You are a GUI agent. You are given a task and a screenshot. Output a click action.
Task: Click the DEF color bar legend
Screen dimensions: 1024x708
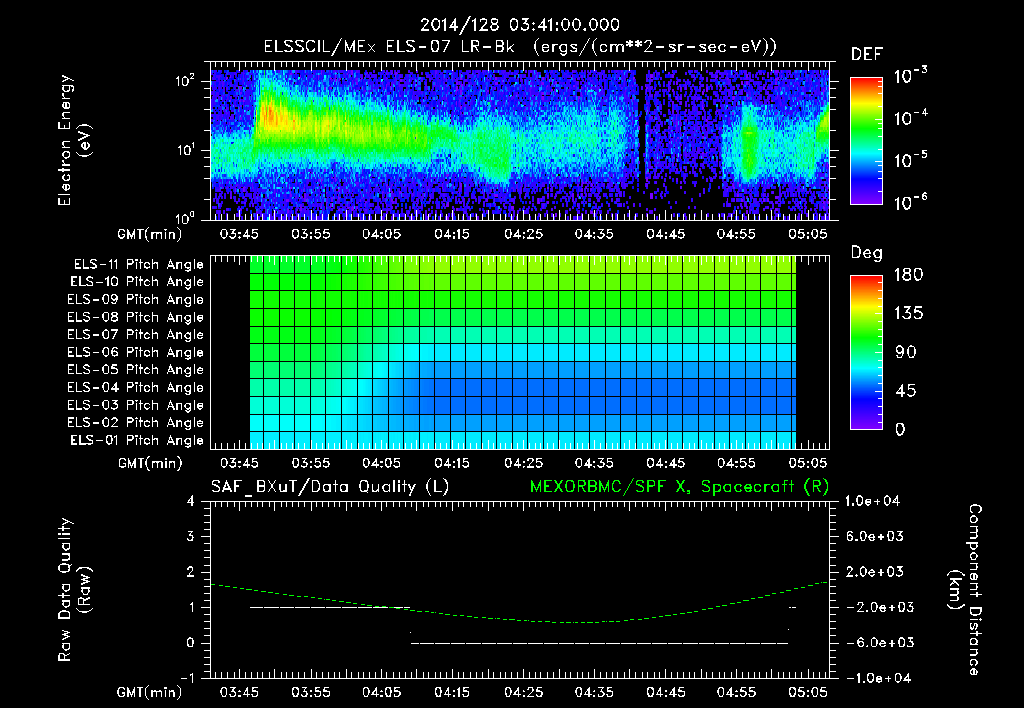[x=866, y=140]
